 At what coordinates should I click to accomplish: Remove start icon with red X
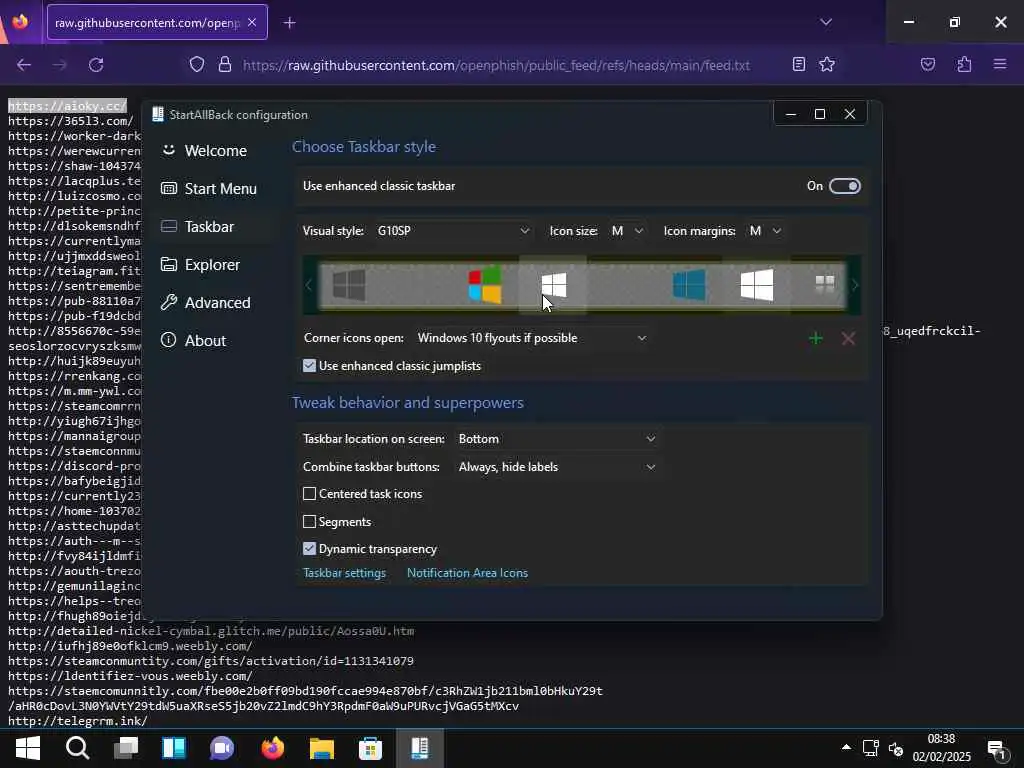[x=848, y=338]
